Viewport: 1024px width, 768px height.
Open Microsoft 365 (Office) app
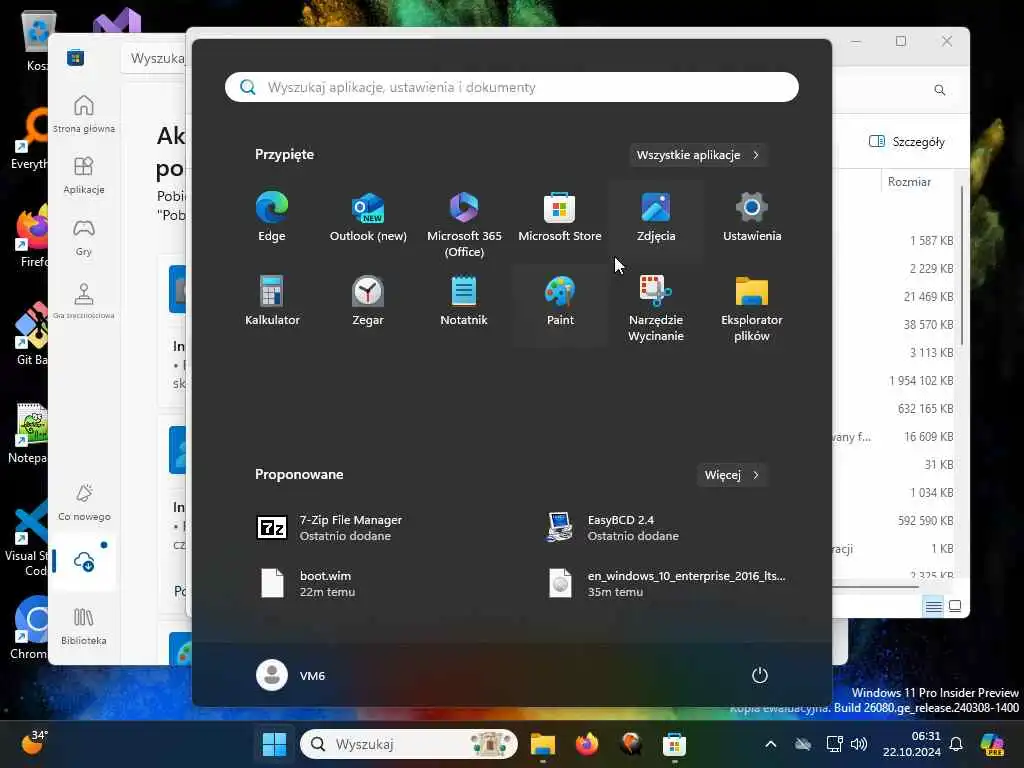click(x=464, y=222)
